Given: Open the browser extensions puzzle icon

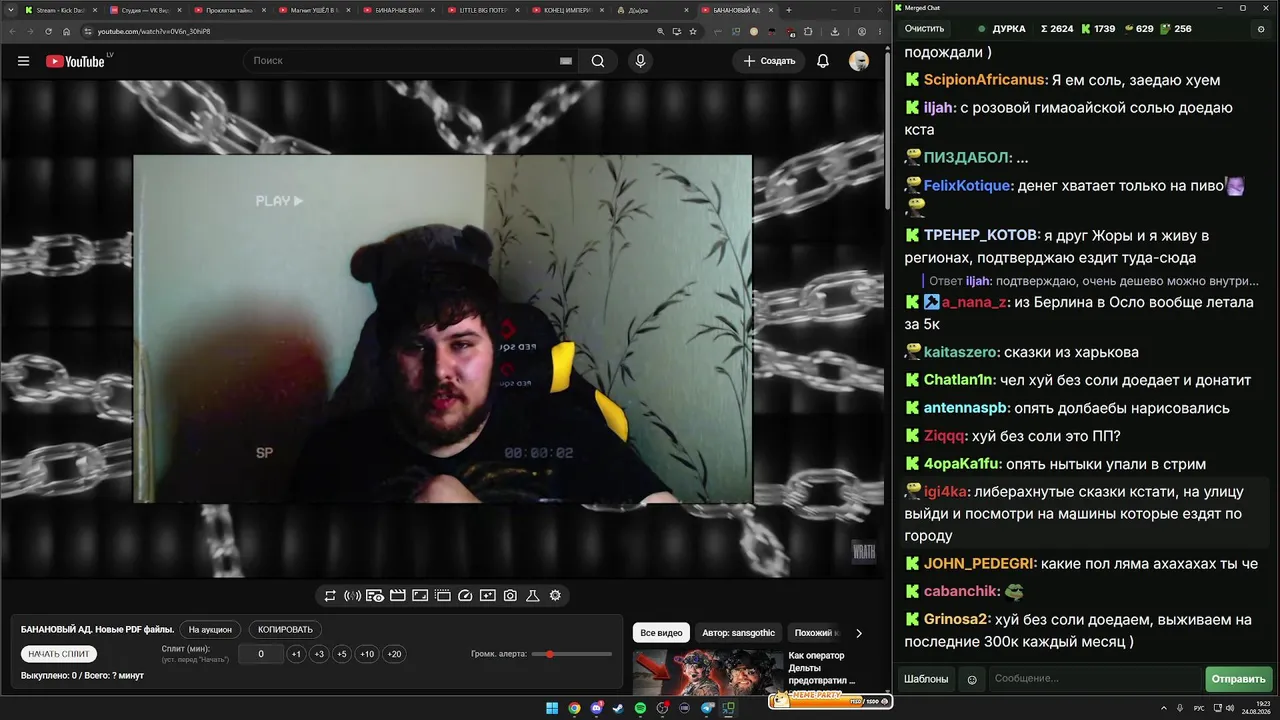Looking at the screenshot, I should [x=809, y=31].
